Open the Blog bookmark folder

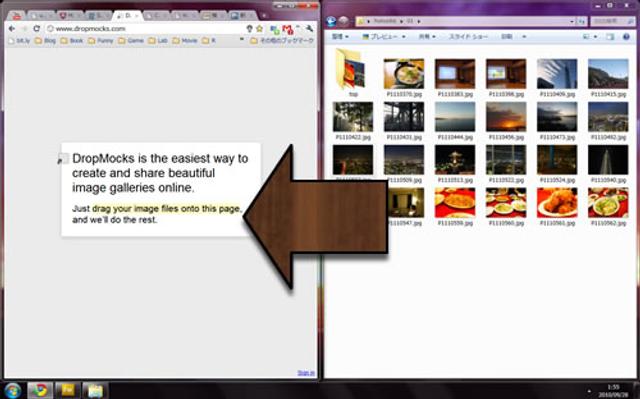45,41
